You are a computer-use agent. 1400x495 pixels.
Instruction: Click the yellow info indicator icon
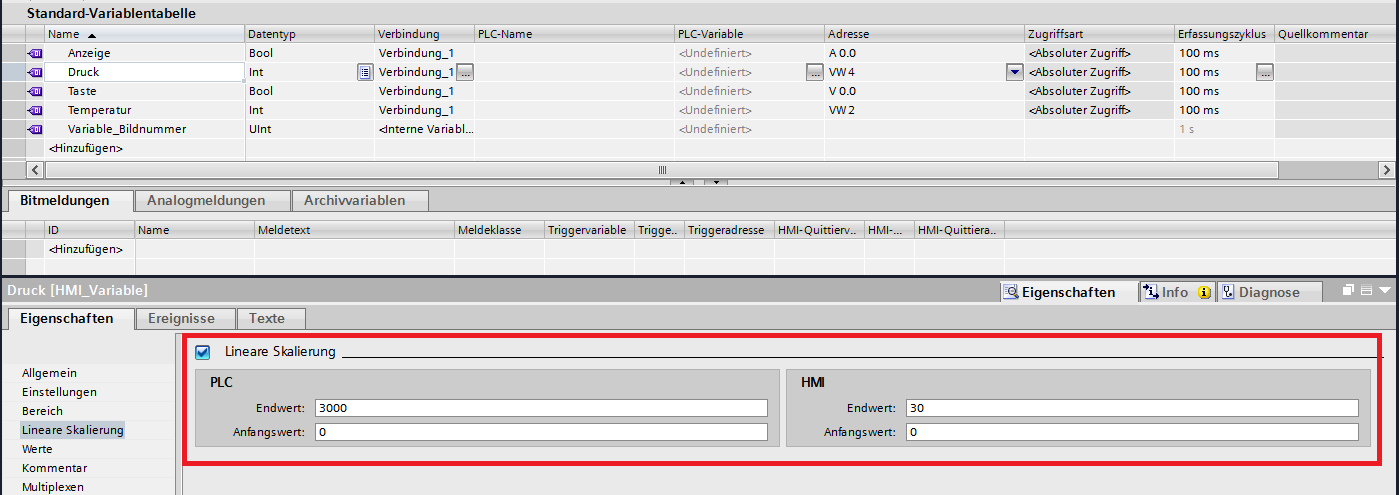coord(1204,292)
